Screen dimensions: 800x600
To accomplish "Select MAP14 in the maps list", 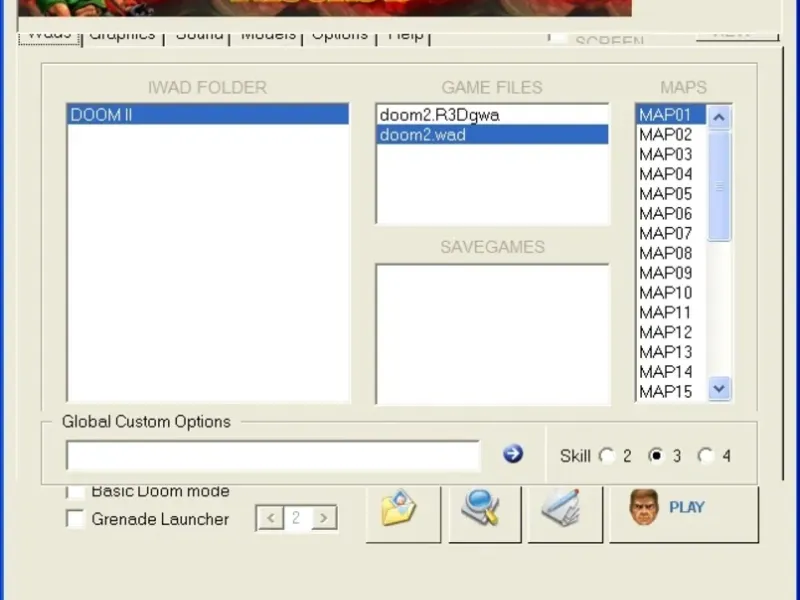I will (671, 372).
